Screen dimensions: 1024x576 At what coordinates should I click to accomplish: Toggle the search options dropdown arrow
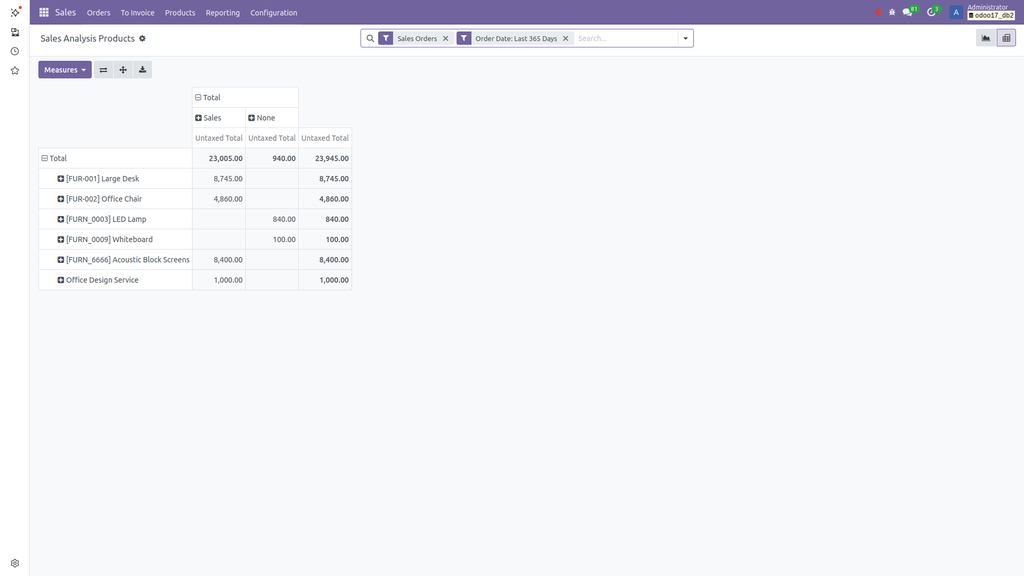point(685,38)
